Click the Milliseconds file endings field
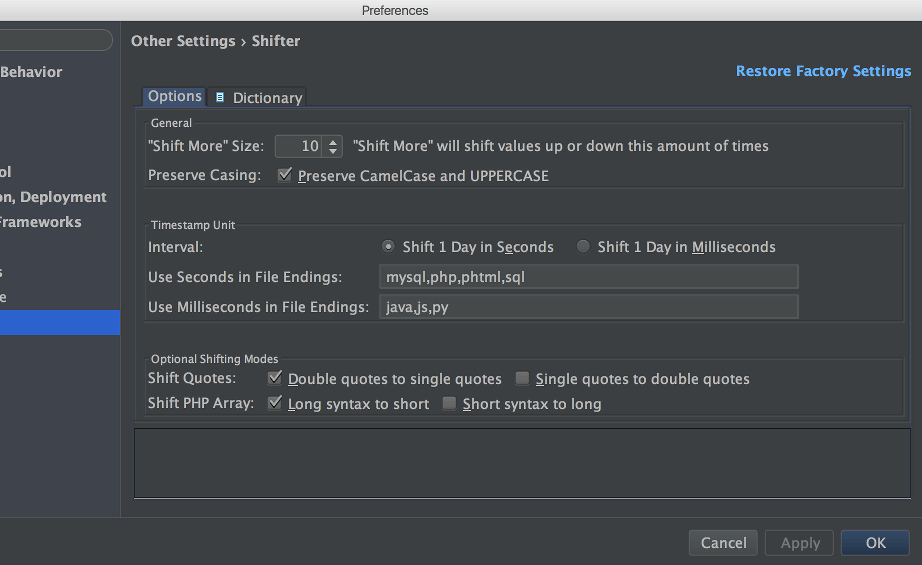The height and width of the screenshot is (565, 922). coord(589,307)
